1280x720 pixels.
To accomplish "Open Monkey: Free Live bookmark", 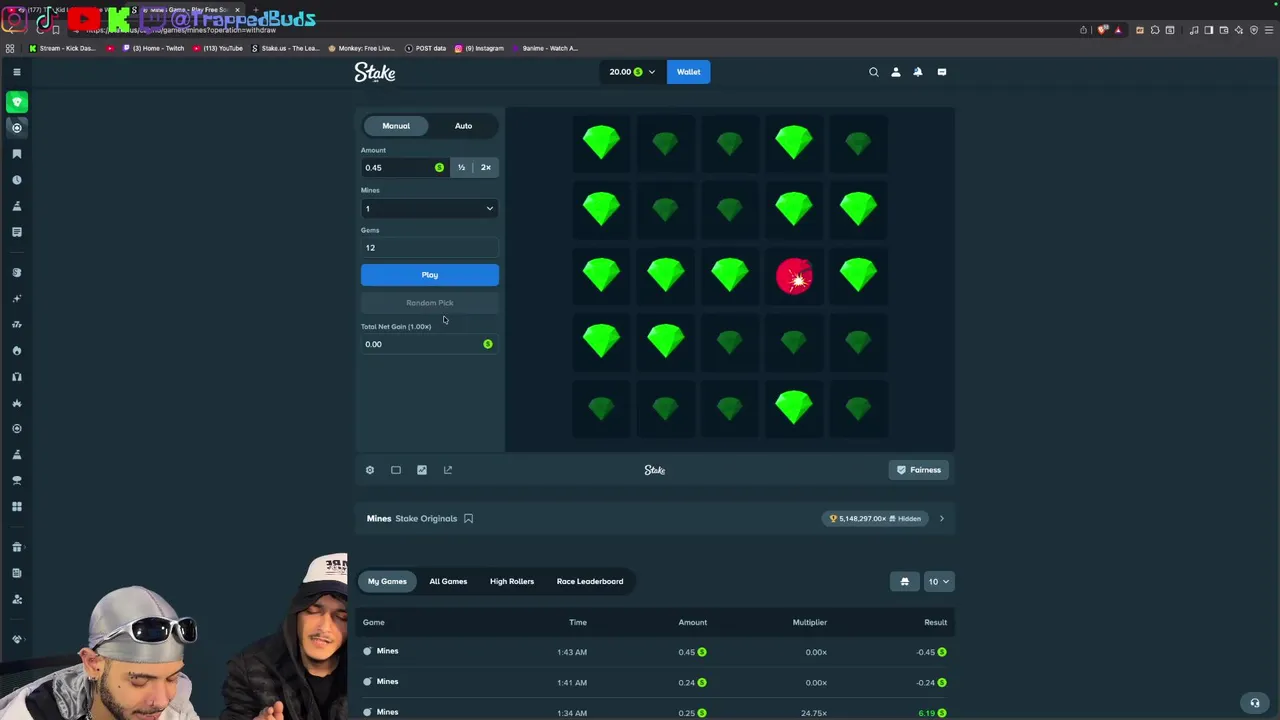I will click(x=362, y=48).
